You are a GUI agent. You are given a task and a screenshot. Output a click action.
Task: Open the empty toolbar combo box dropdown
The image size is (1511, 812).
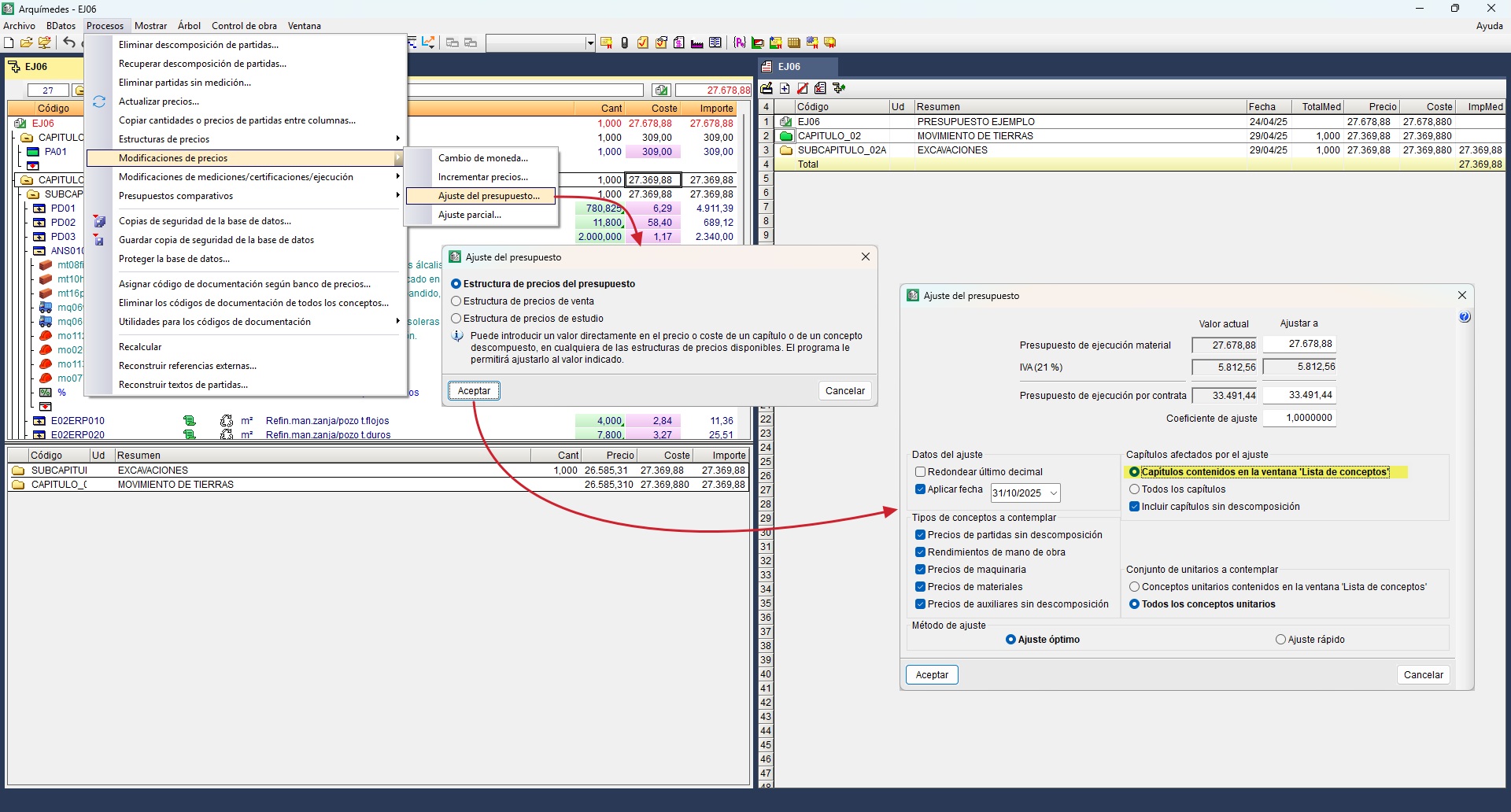point(590,43)
